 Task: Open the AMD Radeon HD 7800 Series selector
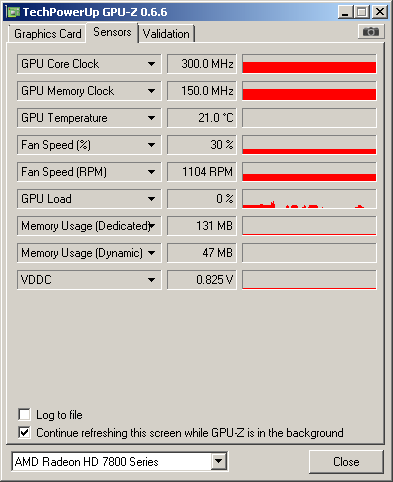tap(120, 461)
